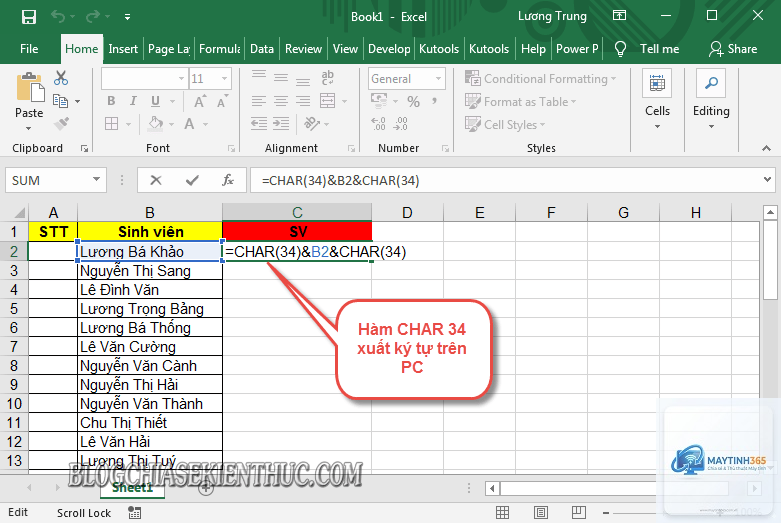Click Decrease Font Size icon
Image resolution: width=781 pixels, height=523 pixels.
pyautogui.click(x=222, y=102)
